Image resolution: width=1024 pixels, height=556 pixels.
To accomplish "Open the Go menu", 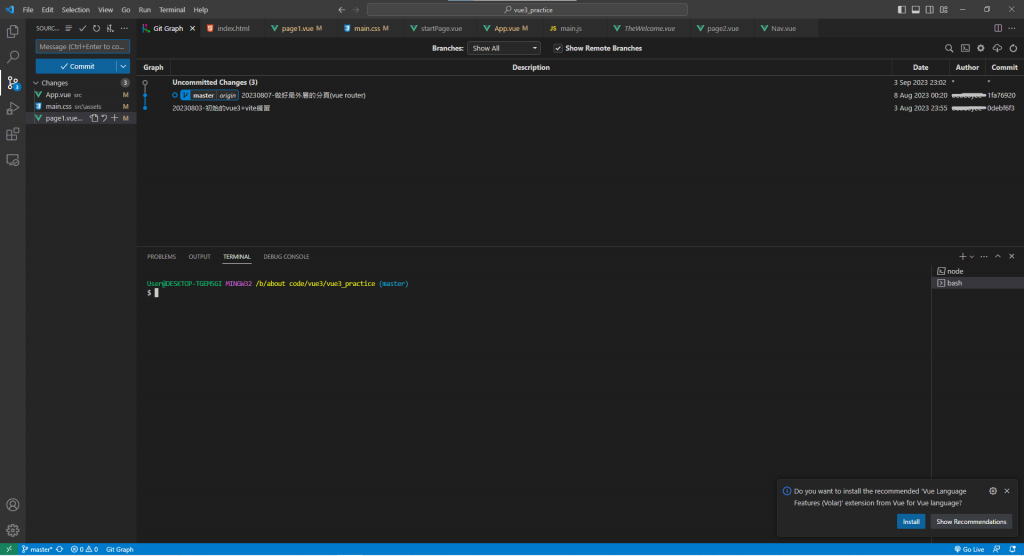I will (125, 10).
